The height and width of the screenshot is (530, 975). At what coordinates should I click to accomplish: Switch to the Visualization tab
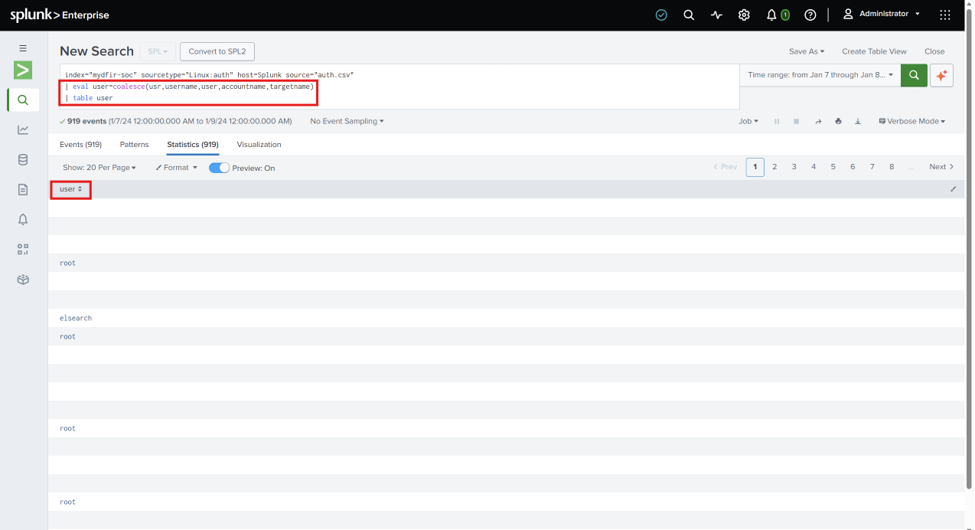(259, 144)
